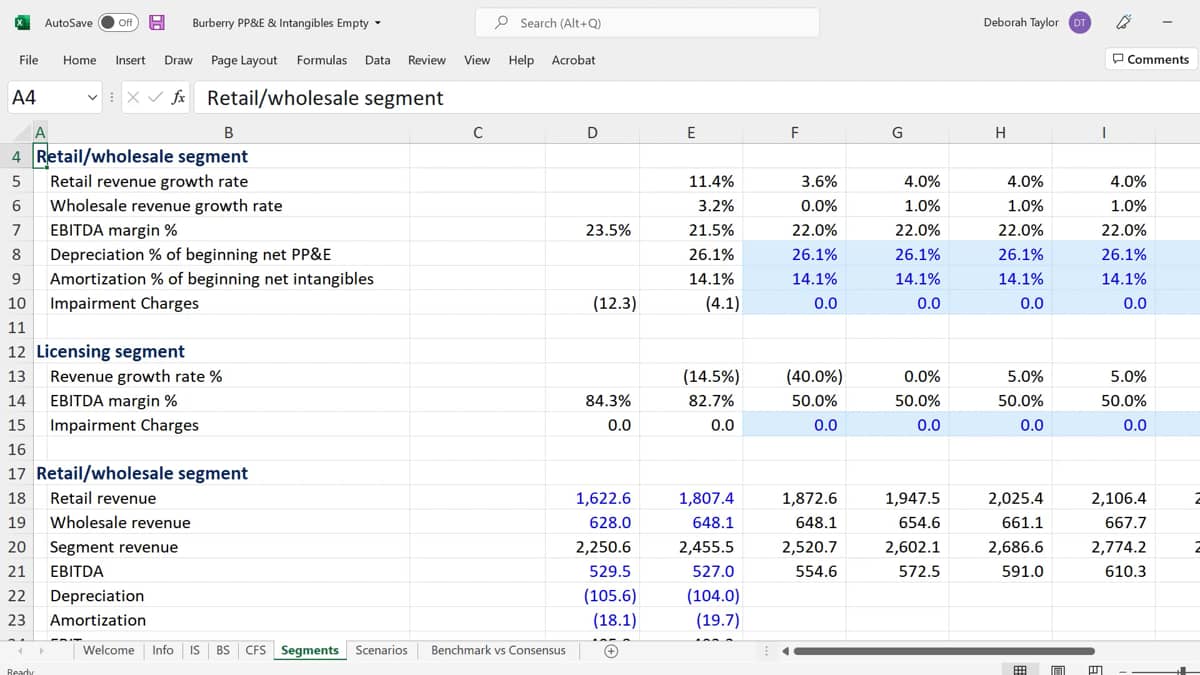Screen dimensions: 1200x675
Task: Click the 84.3% licensing EBITDA margin cell
Action: pos(592,401)
